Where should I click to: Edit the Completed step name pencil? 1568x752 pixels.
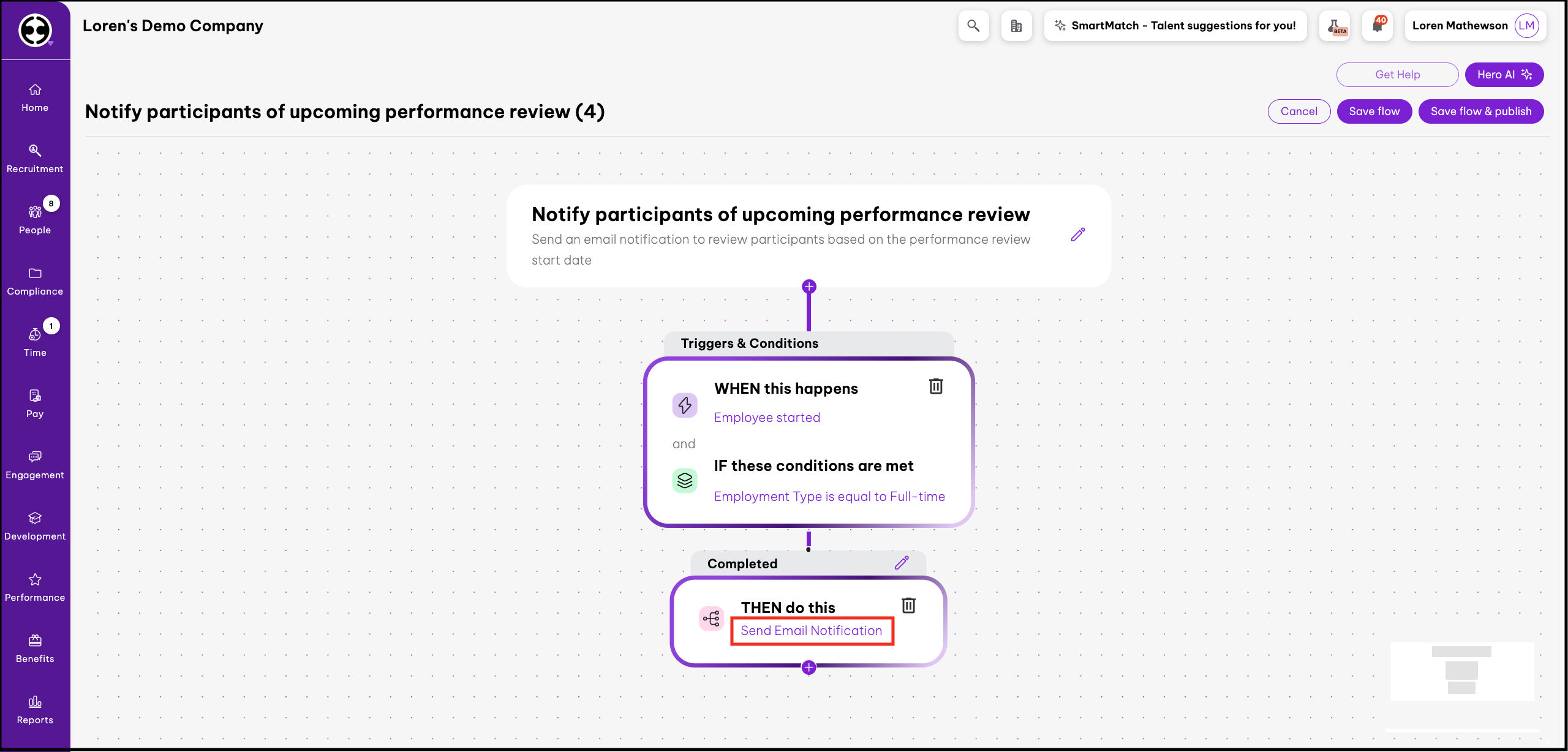(x=902, y=563)
